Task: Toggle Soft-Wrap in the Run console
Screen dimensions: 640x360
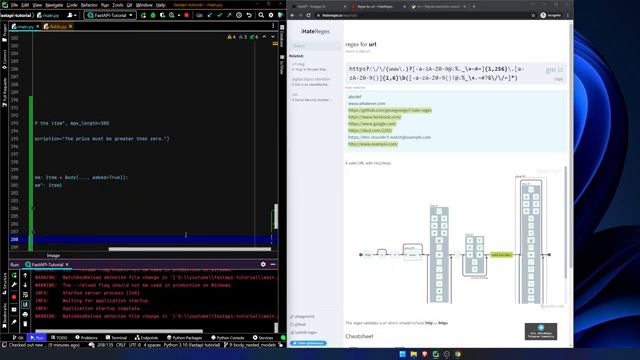Action: point(25,295)
